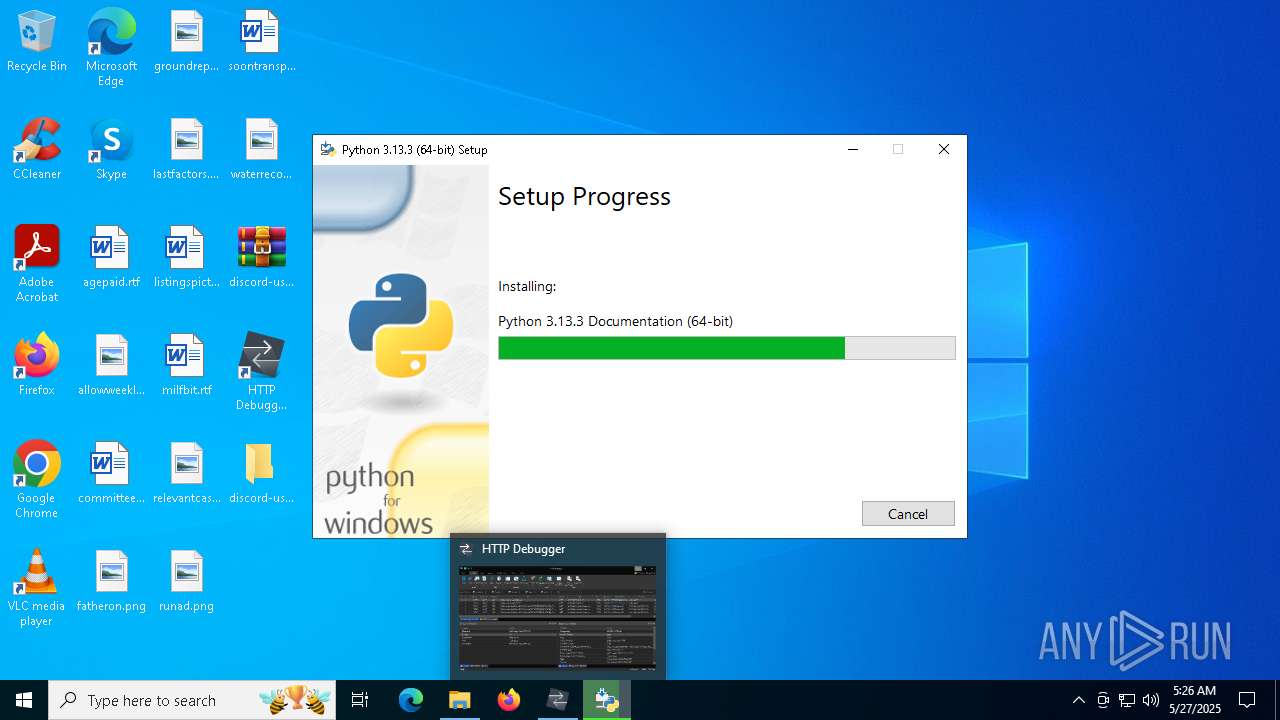Select the committee Word document icon
This screenshot has height=720, width=1280.
tap(111, 473)
